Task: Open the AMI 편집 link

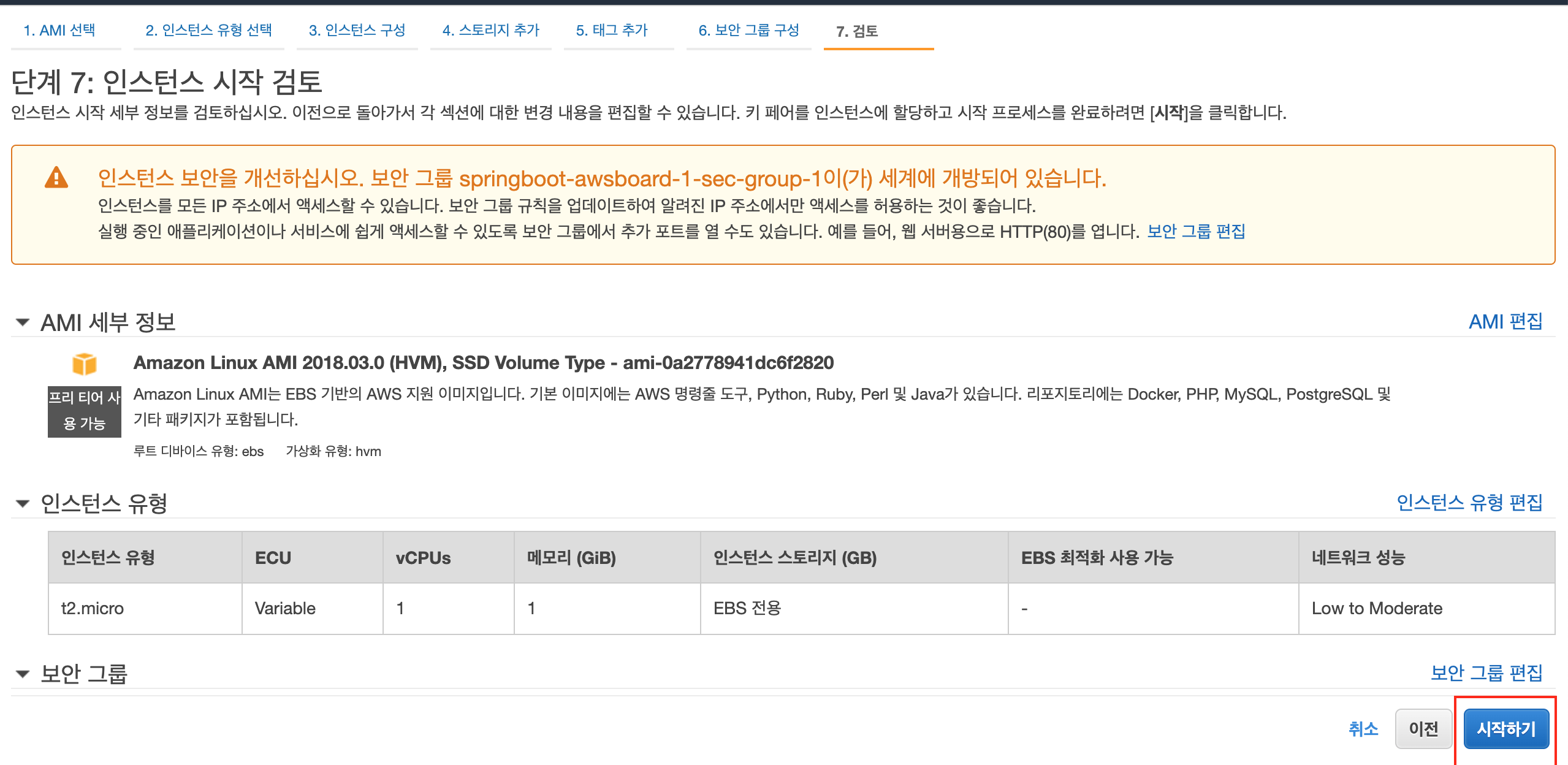Action: [x=1505, y=321]
